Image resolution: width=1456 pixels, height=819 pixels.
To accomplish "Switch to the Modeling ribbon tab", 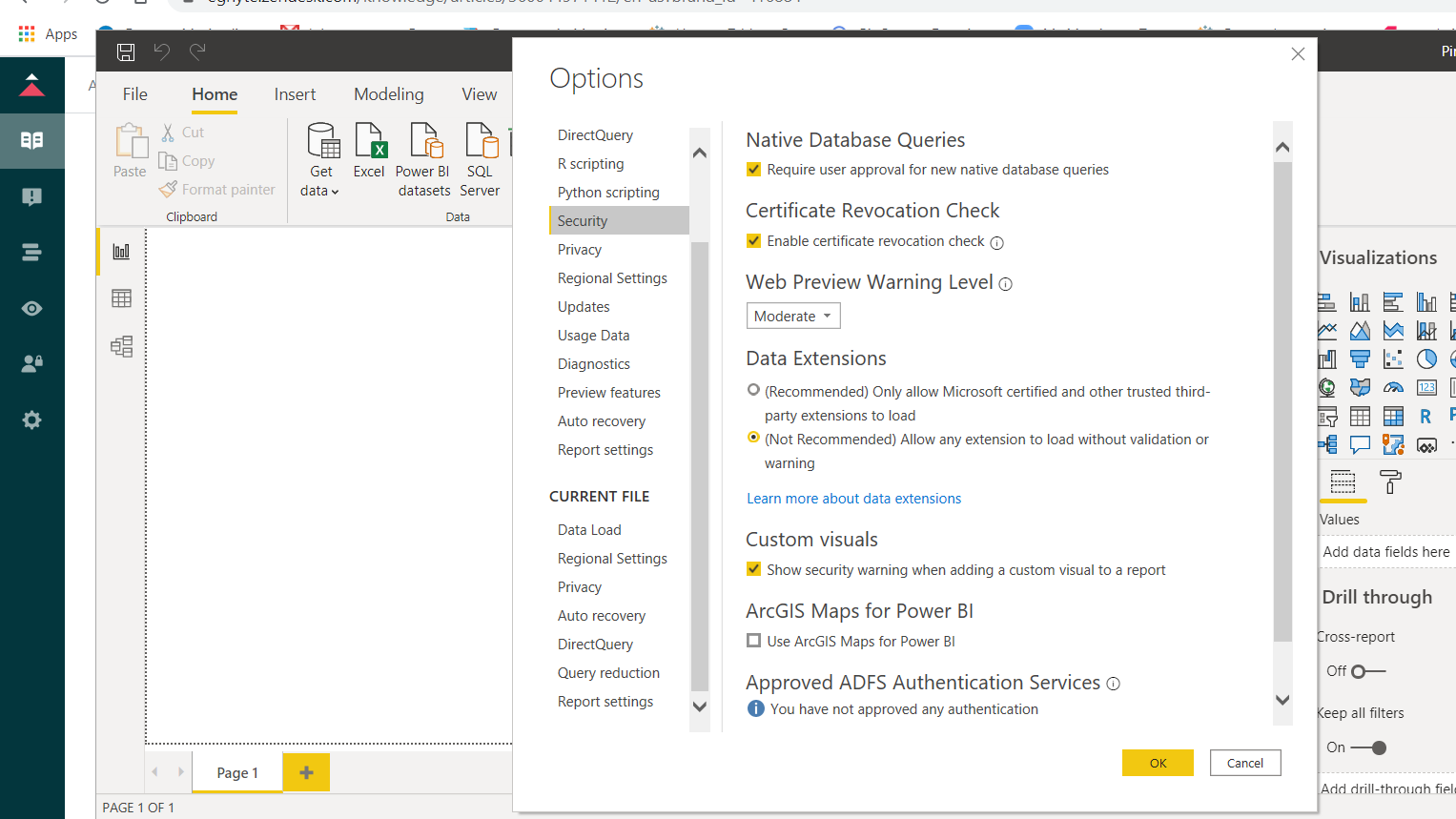I will (388, 93).
